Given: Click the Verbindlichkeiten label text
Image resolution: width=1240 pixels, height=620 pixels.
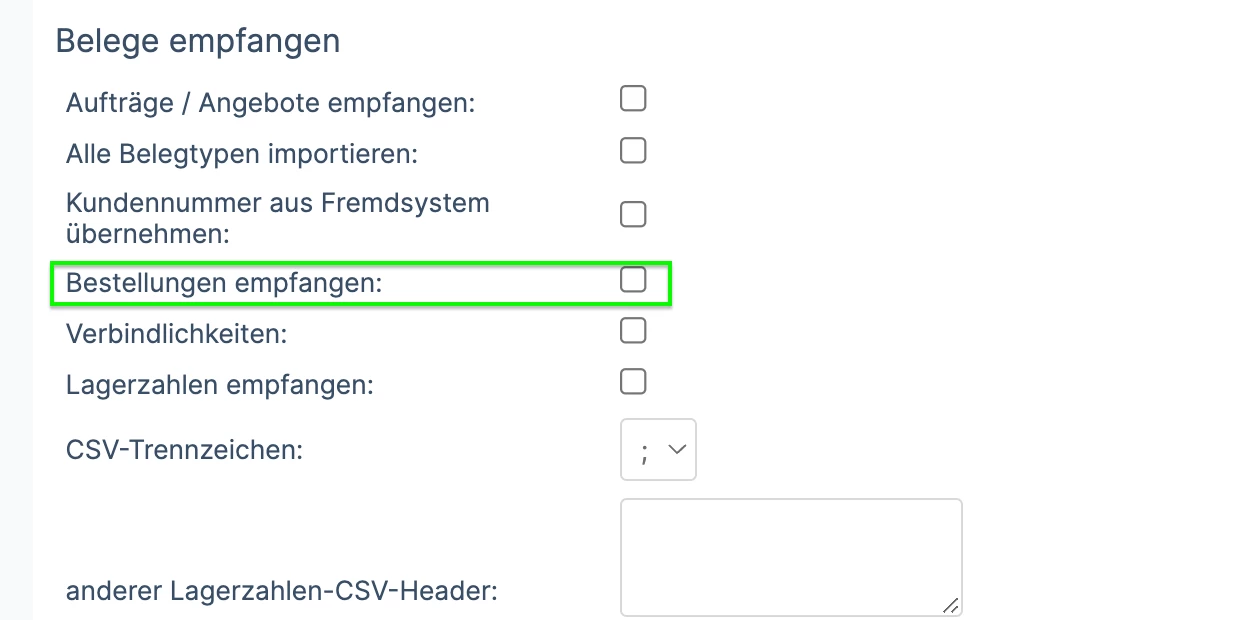Looking at the screenshot, I should click(176, 334).
